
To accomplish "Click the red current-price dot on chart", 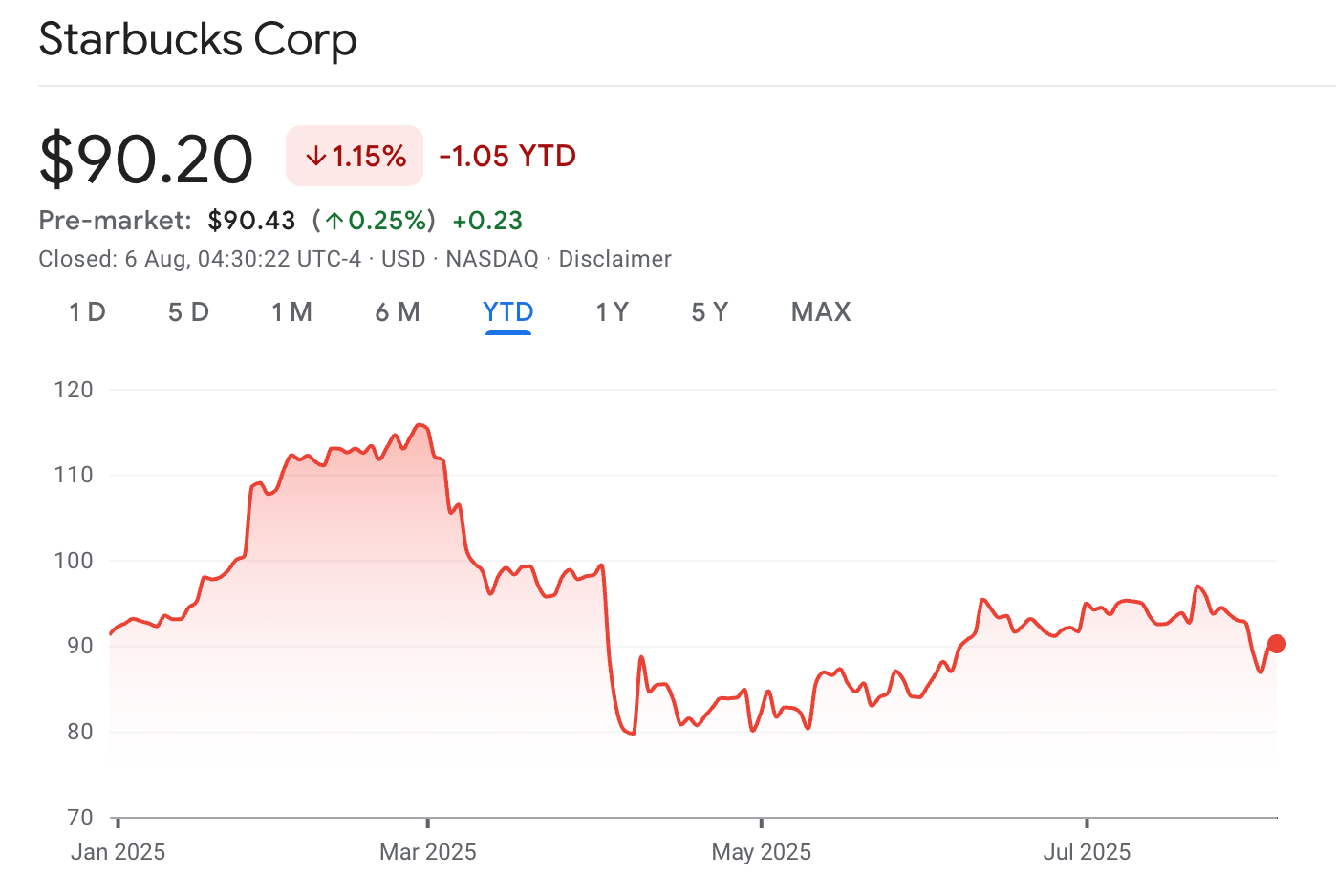I will 1277,644.
